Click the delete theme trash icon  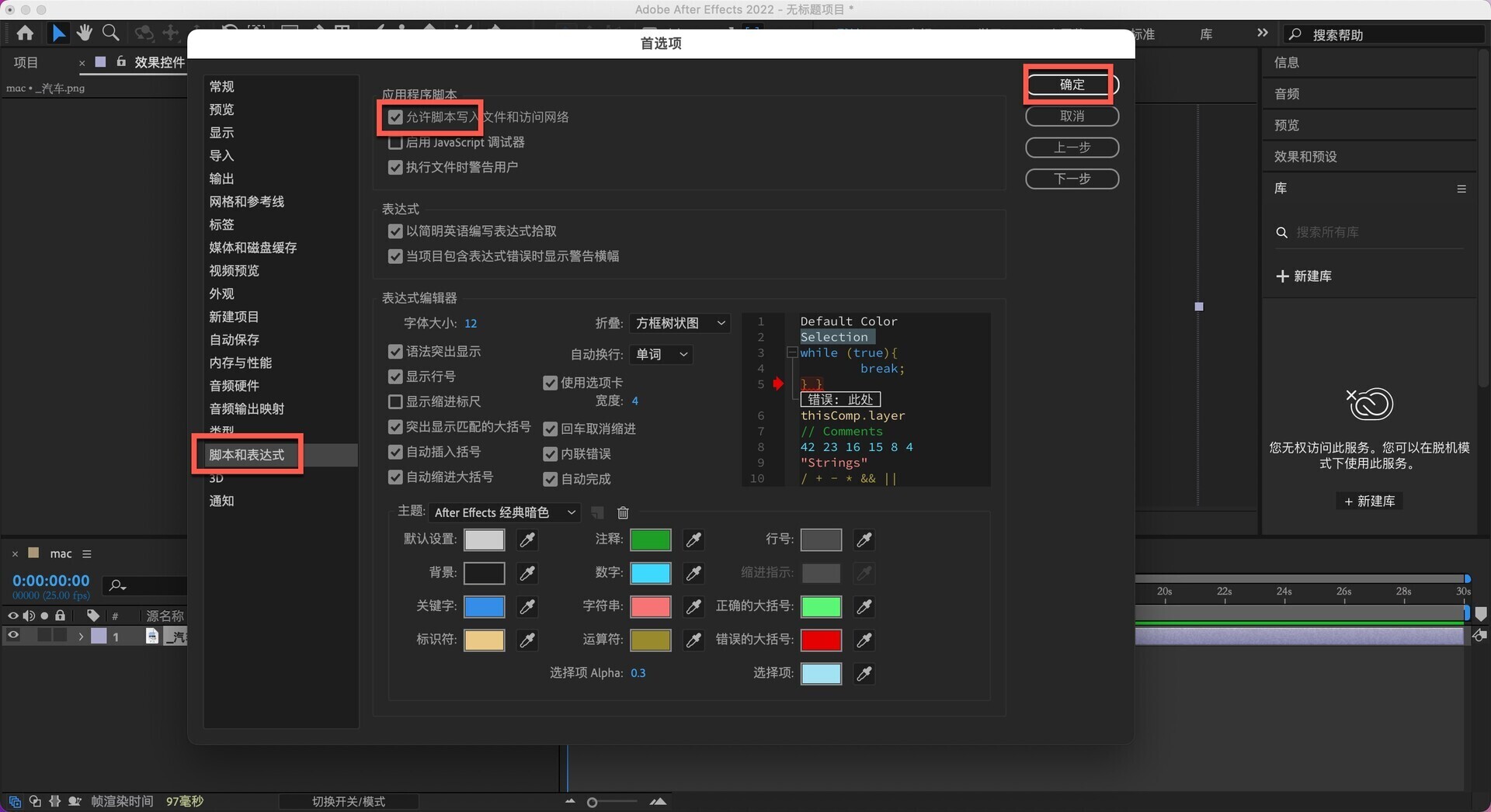point(623,512)
